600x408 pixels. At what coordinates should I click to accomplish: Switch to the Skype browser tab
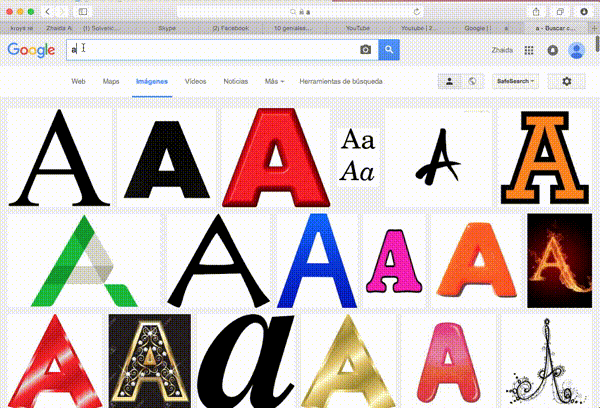click(x=167, y=28)
